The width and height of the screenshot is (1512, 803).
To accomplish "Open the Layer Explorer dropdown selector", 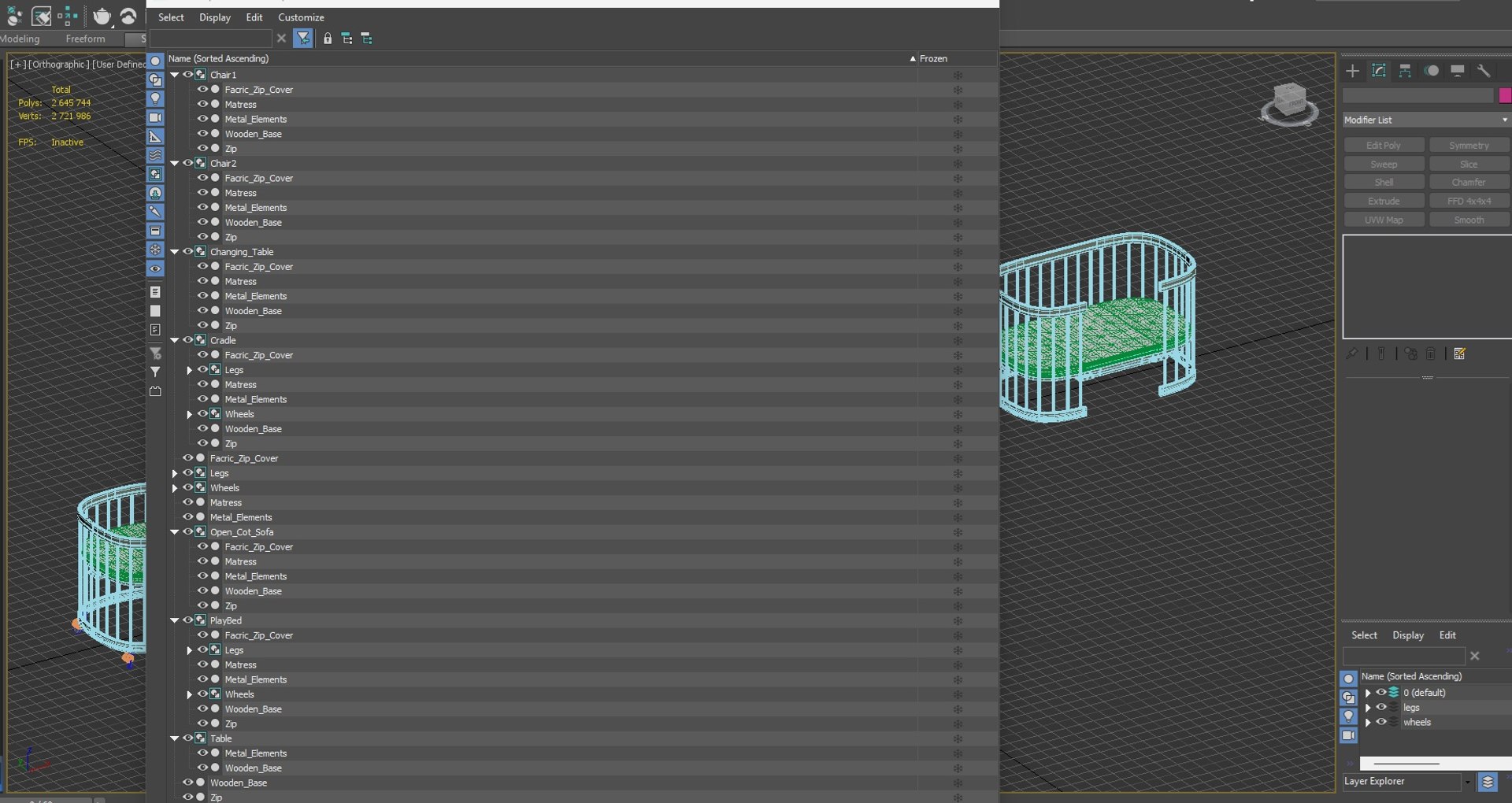I will click(x=1467, y=782).
